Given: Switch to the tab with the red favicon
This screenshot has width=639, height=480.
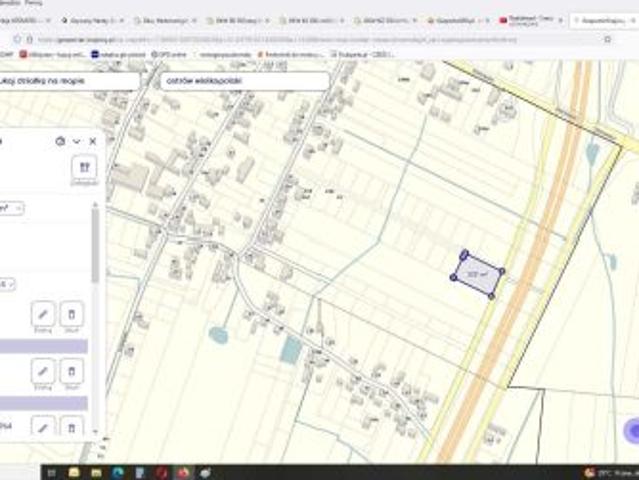Looking at the screenshot, I should point(532,20).
